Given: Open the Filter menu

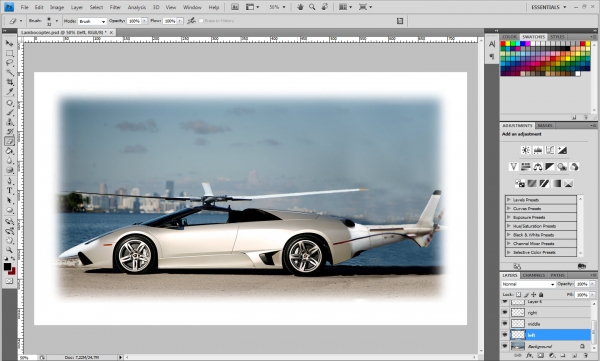Looking at the screenshot, I should [x=115, y=7].
